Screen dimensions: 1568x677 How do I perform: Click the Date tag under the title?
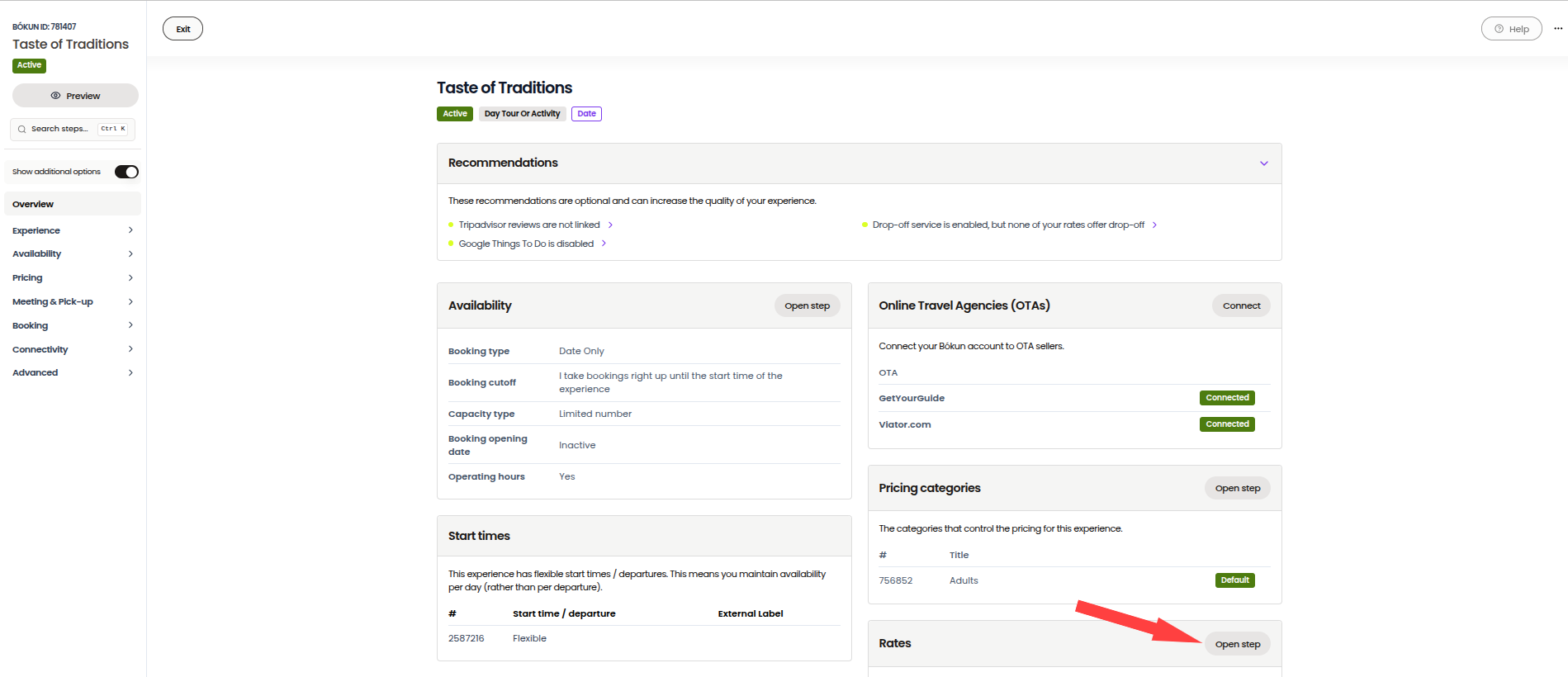(586, 114)
